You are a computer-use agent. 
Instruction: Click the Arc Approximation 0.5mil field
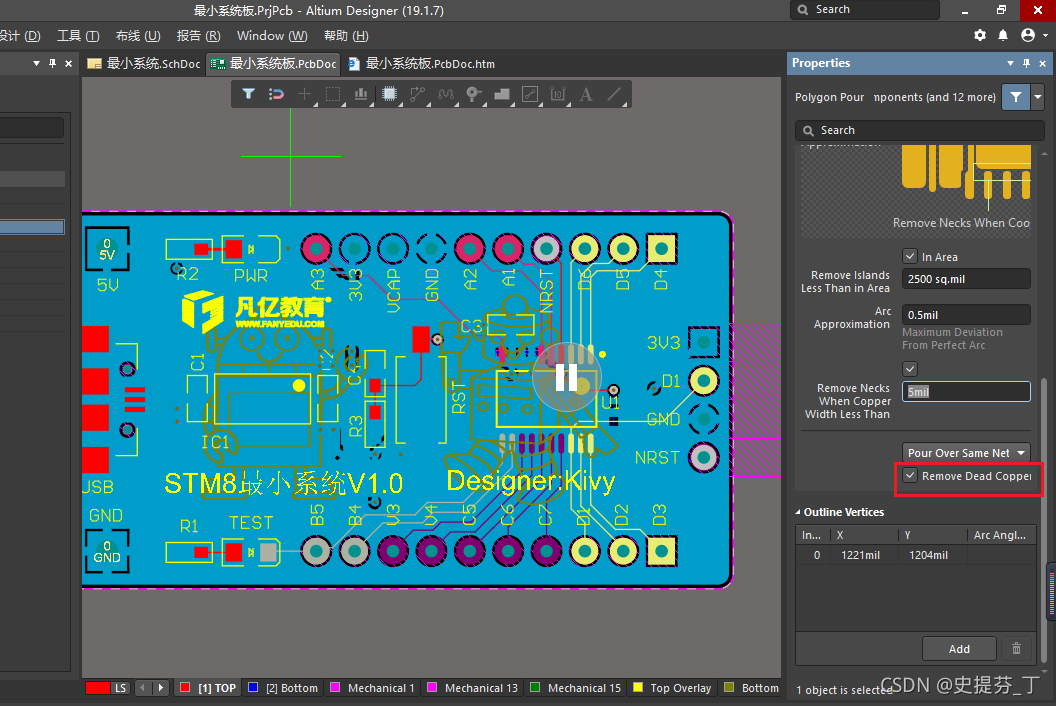pos(966,315)
